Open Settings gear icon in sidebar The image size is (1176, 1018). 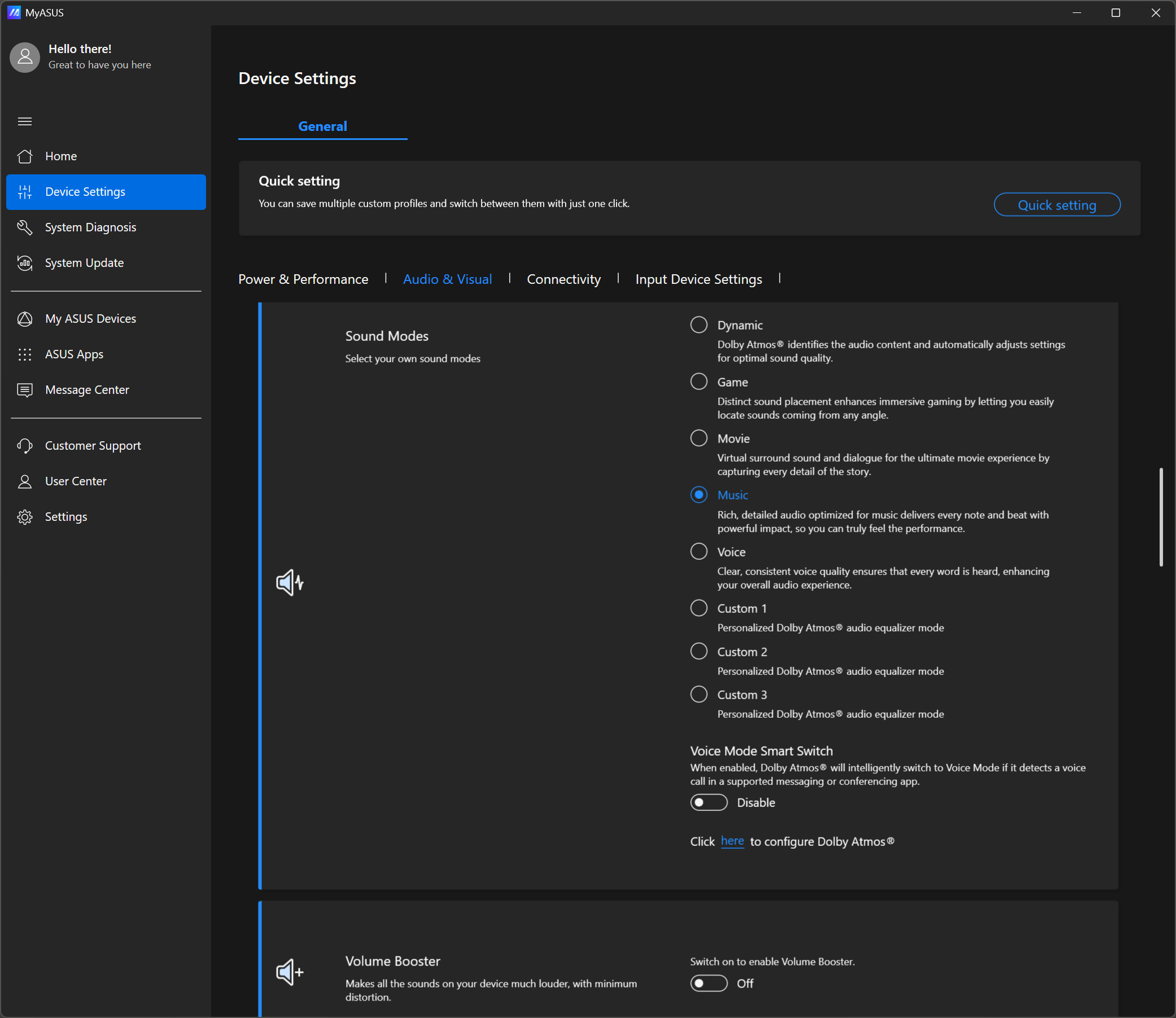tap(24, 517)
